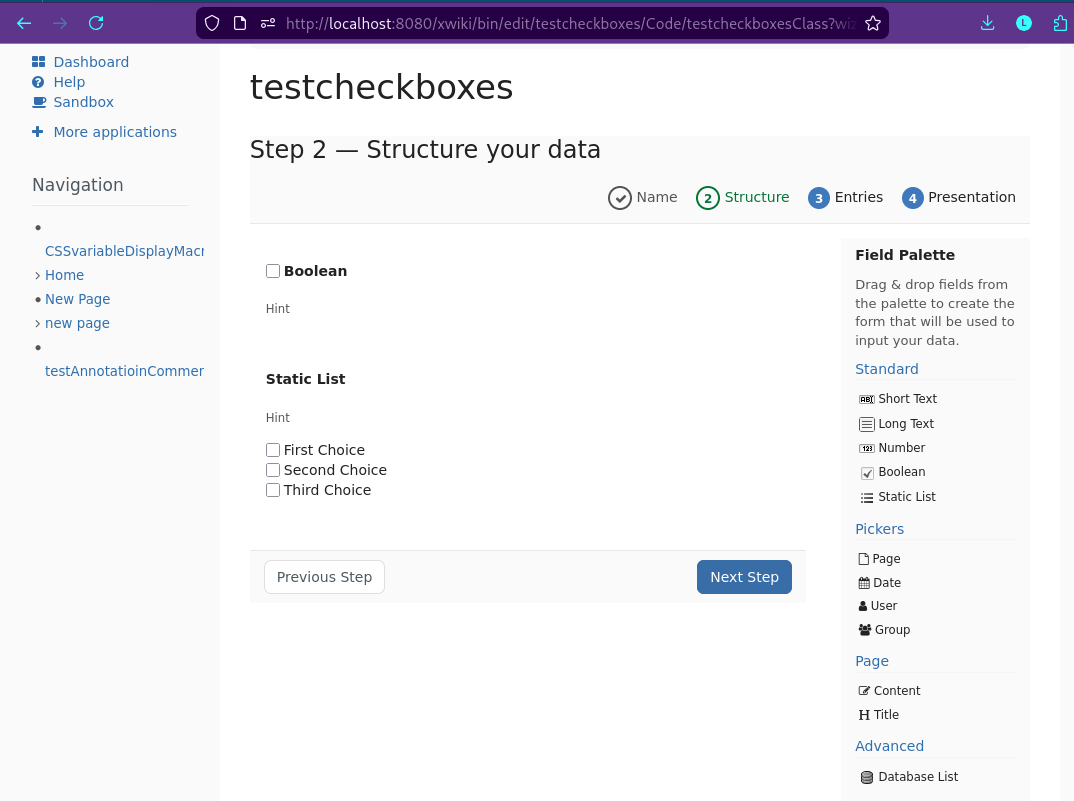Open the Presentation wizard step
This screenshot has height=801, width=1074.
(x=958, y=197)
